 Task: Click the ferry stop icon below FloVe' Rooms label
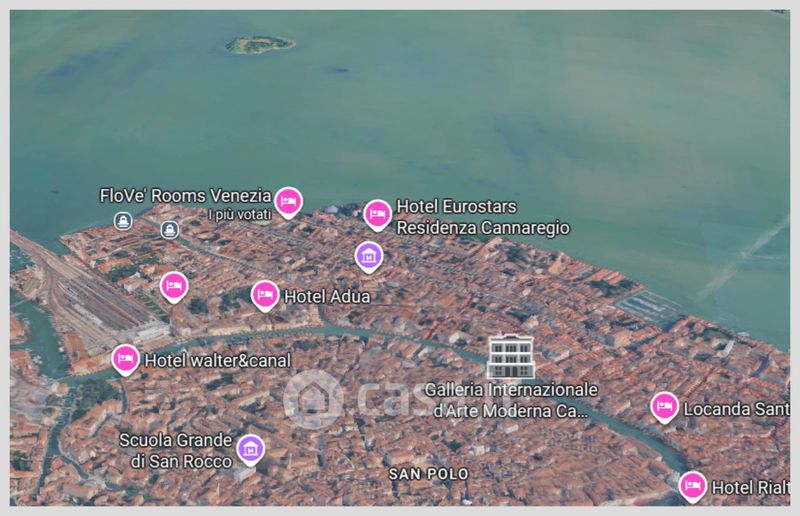(170, 230)
